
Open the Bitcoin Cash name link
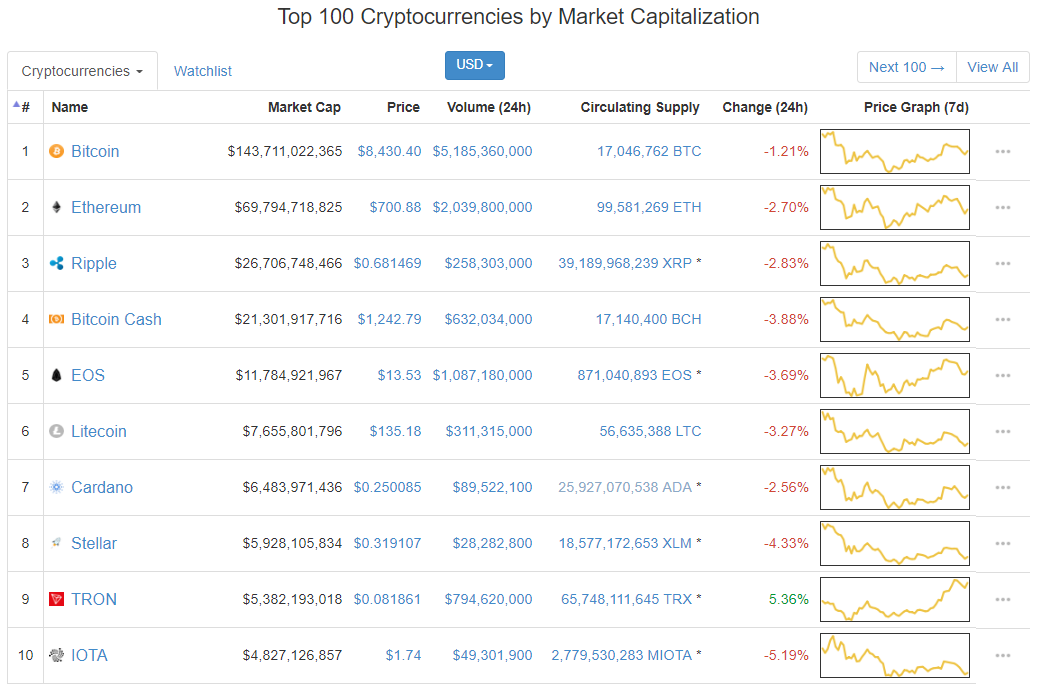click(x=116, y=319)
